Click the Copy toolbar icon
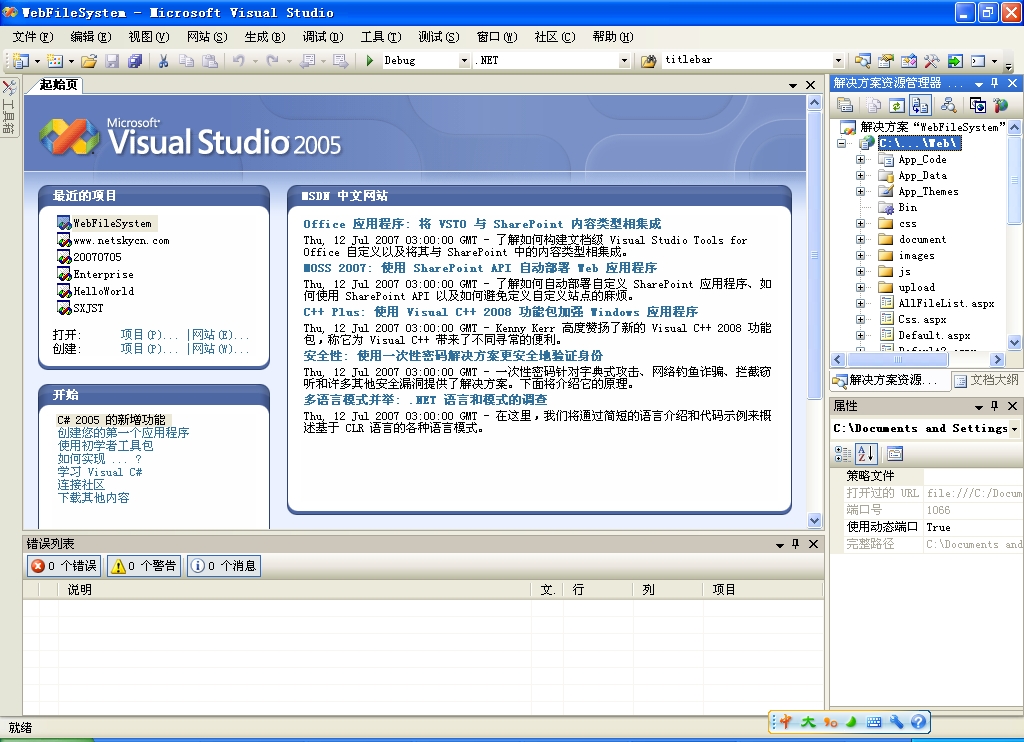Image resolution: width=1024 pixels, height=742 pixels. point(187,61)
